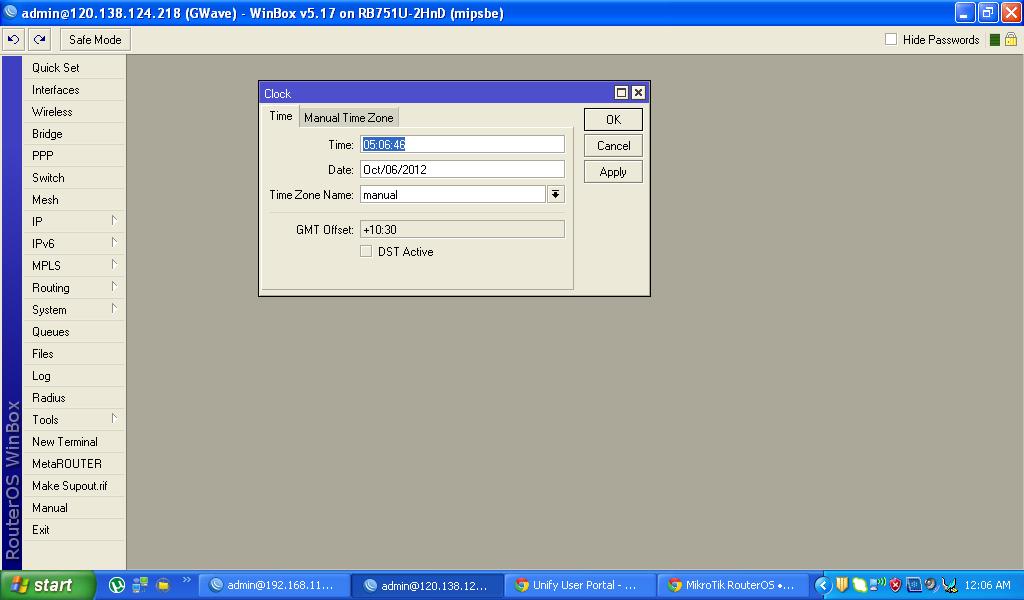Open the Log menu item
1024x600 pixels.
point(73,376)
